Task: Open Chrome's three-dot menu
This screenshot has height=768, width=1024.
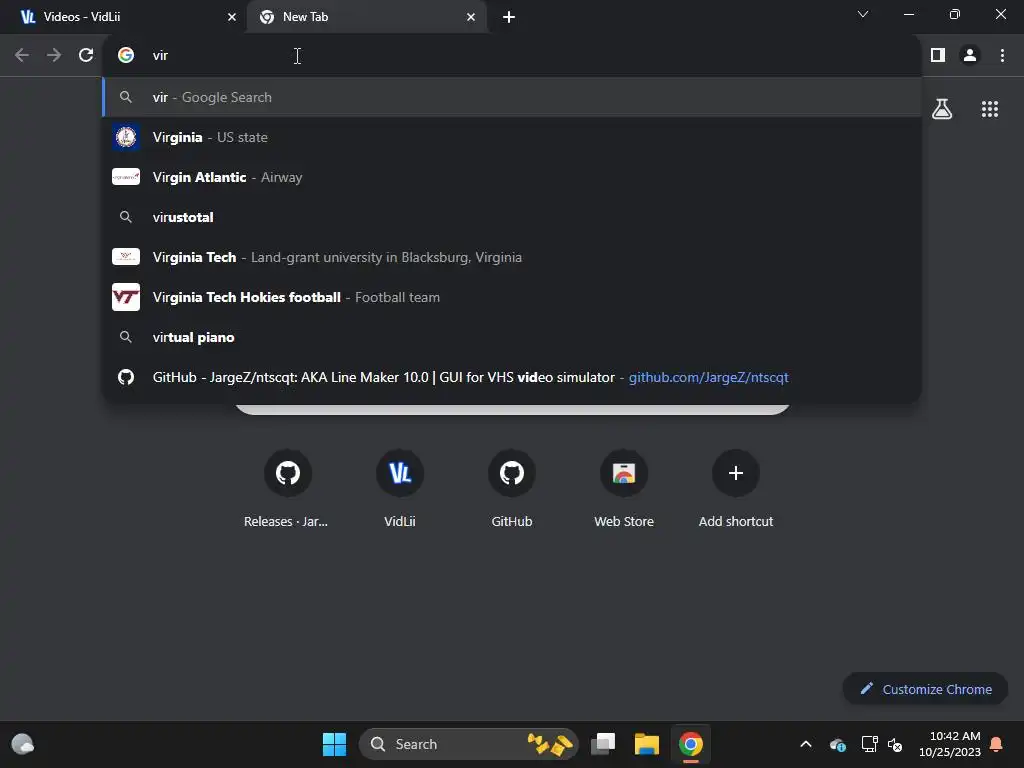Action: pyautogui.click(x=1002, y=56)
